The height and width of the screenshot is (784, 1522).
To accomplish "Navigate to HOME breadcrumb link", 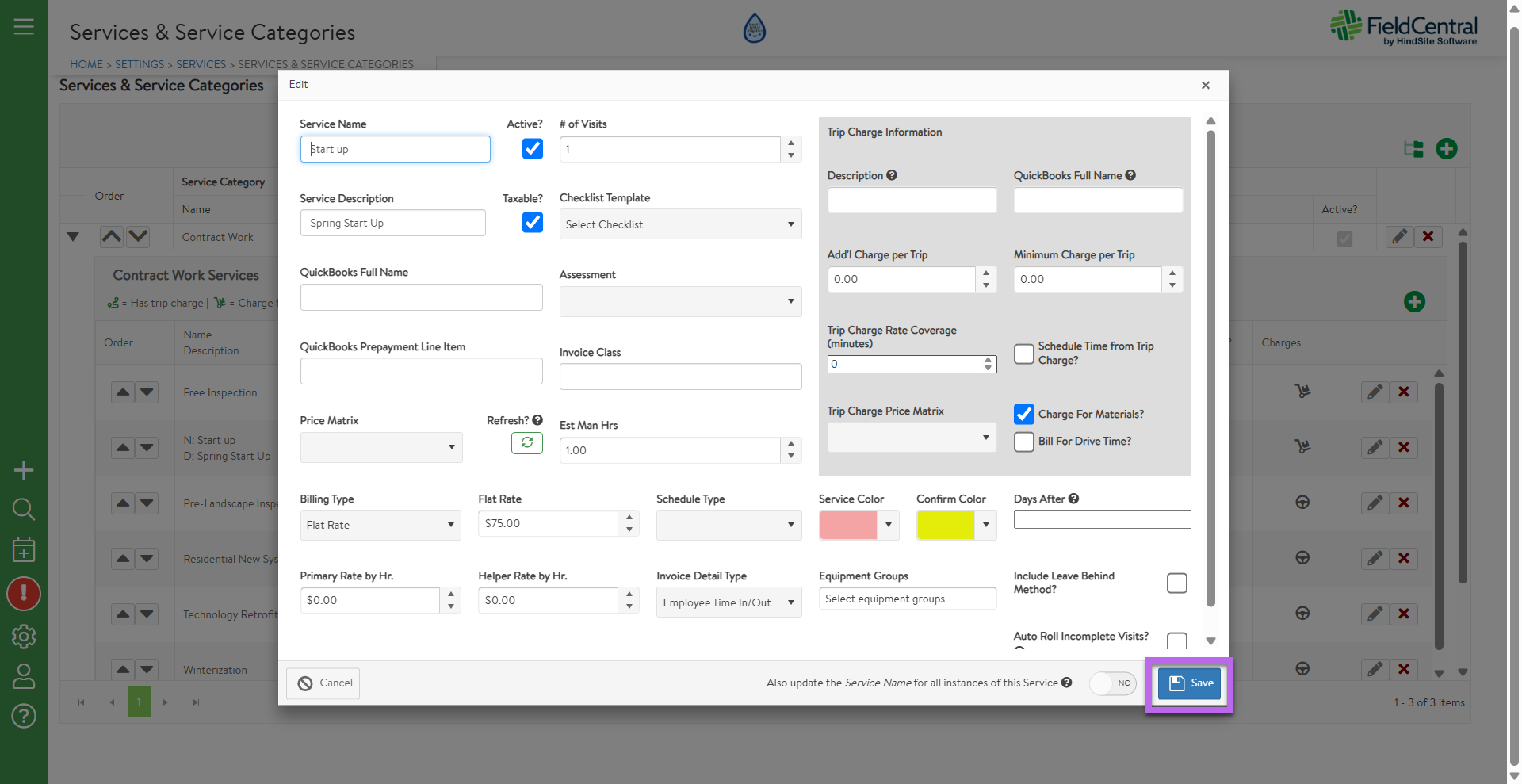I will click(86, 64).
